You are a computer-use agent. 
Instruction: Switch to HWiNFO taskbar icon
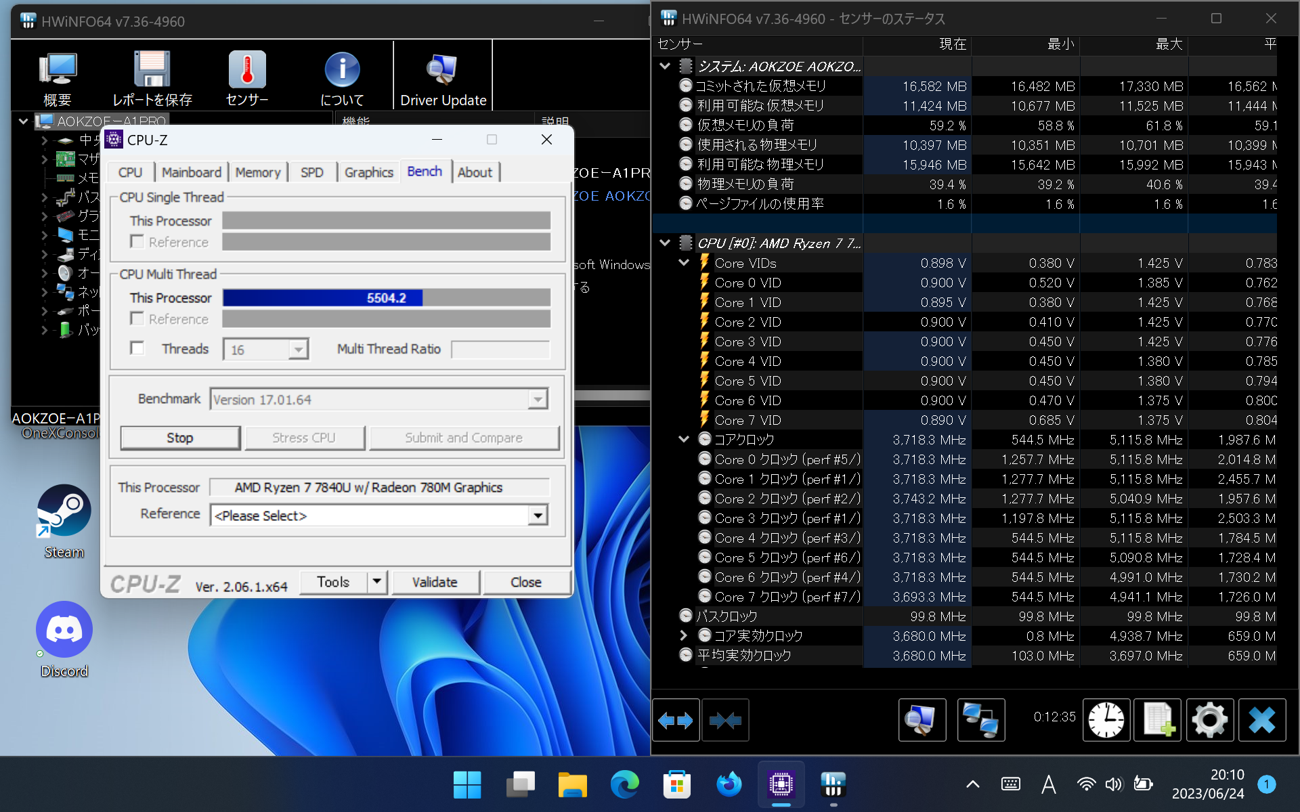coord(833,785)
